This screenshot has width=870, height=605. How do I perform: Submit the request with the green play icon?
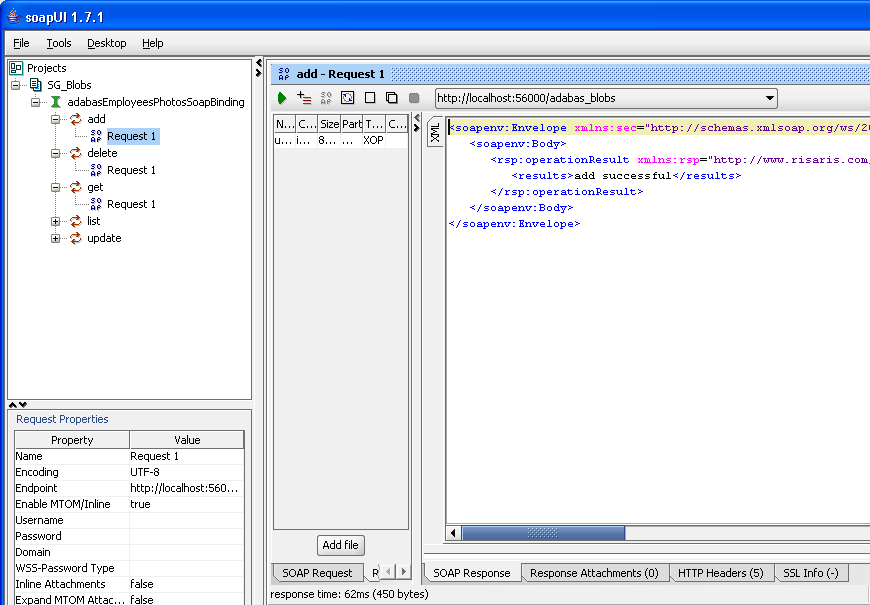[282, 98]
